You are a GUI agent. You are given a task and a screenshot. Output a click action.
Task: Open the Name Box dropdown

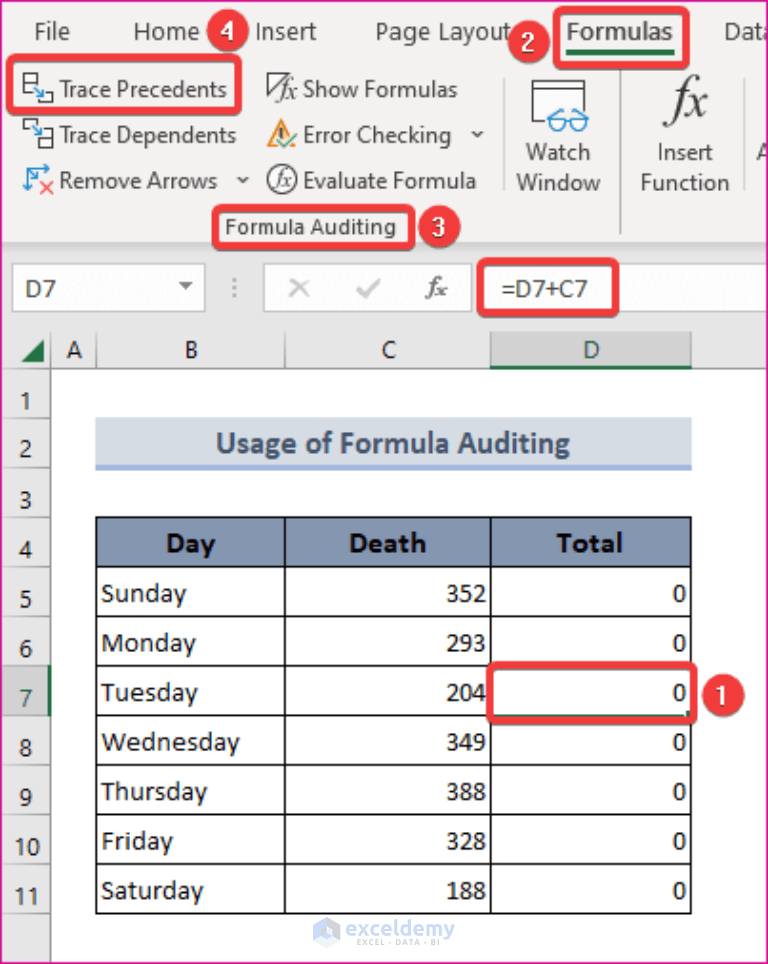pos(185,288)
